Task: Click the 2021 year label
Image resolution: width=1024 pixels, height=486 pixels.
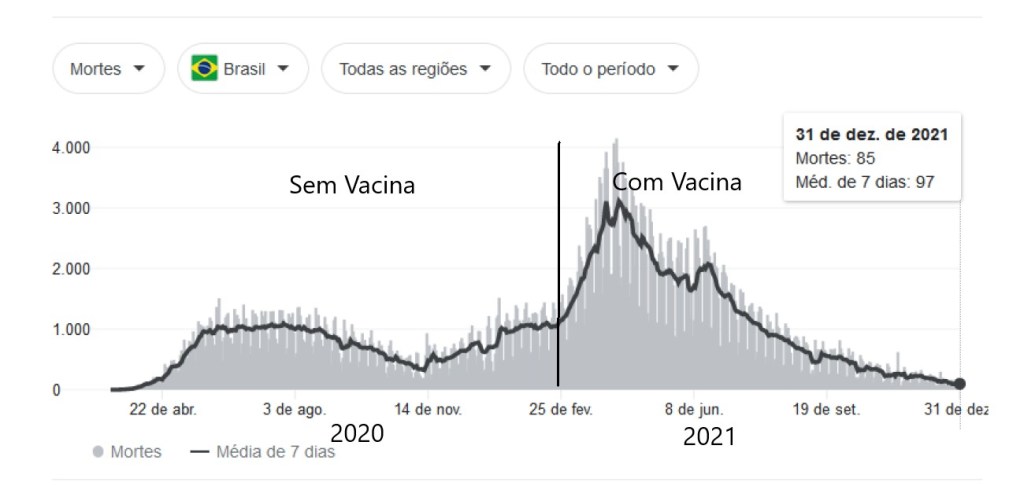Action: [x=709, y=437]
